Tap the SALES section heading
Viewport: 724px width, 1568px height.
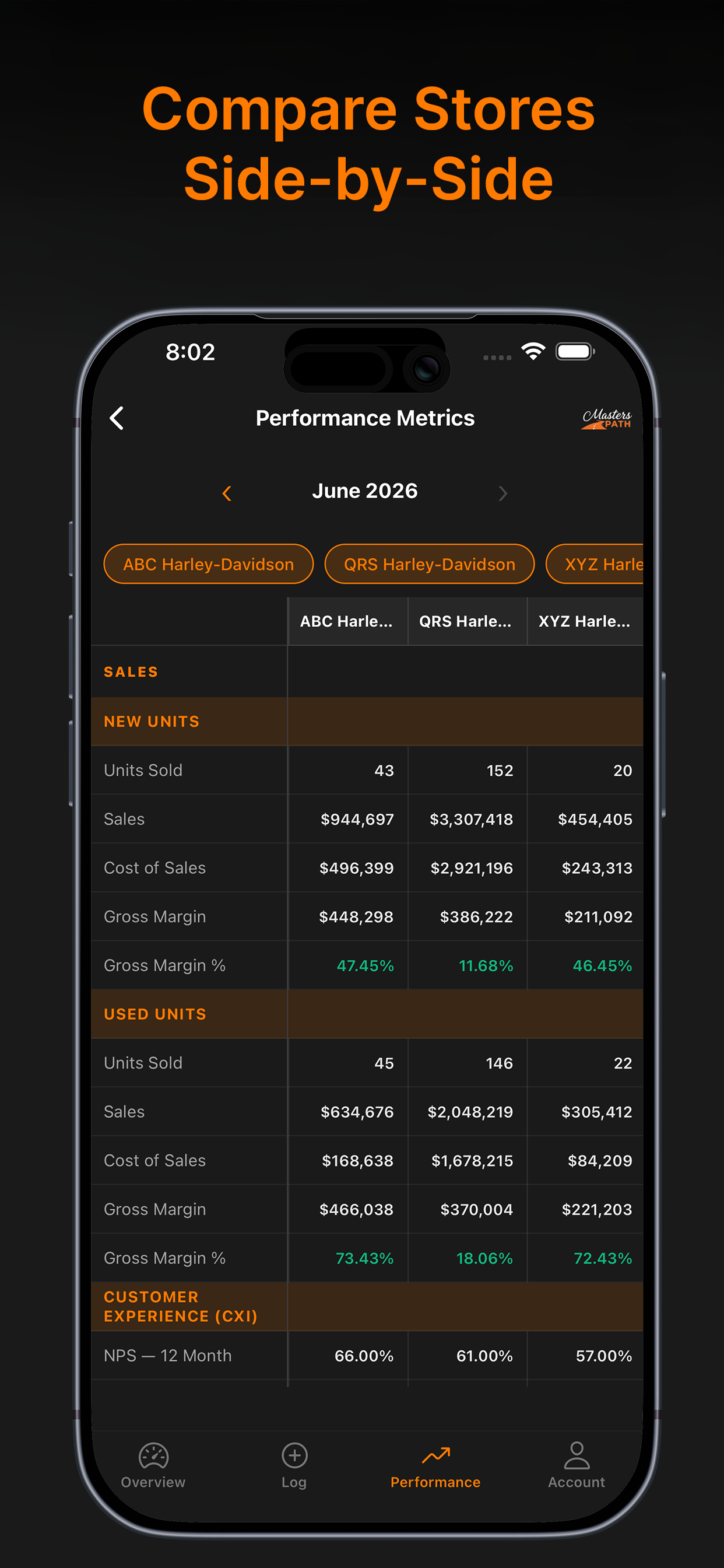point(131,672)
